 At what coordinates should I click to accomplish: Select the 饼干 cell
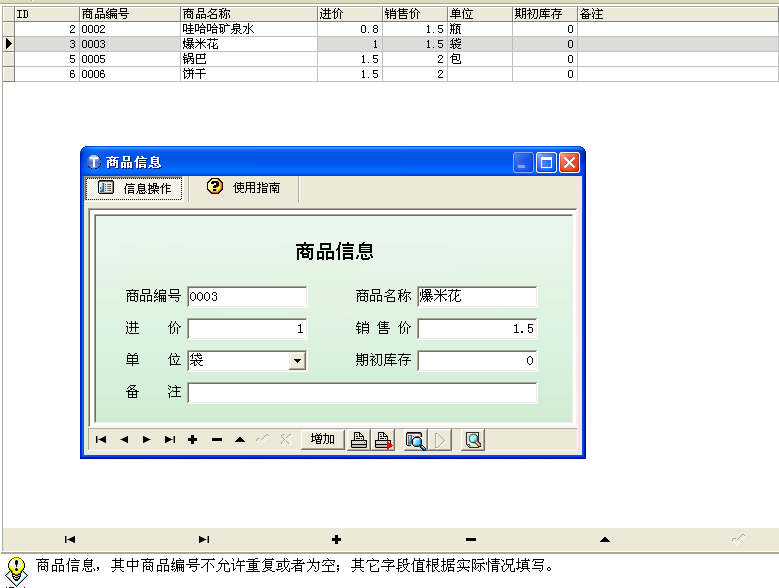(248, 74)
